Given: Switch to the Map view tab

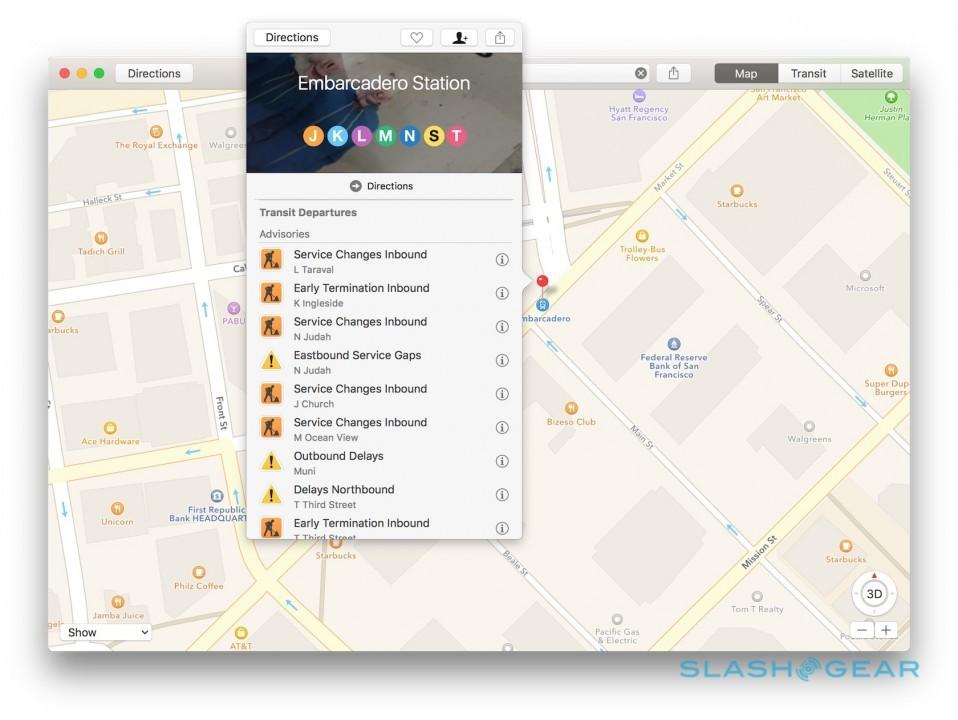Looking at the screenshot, I should coord(746,73).
